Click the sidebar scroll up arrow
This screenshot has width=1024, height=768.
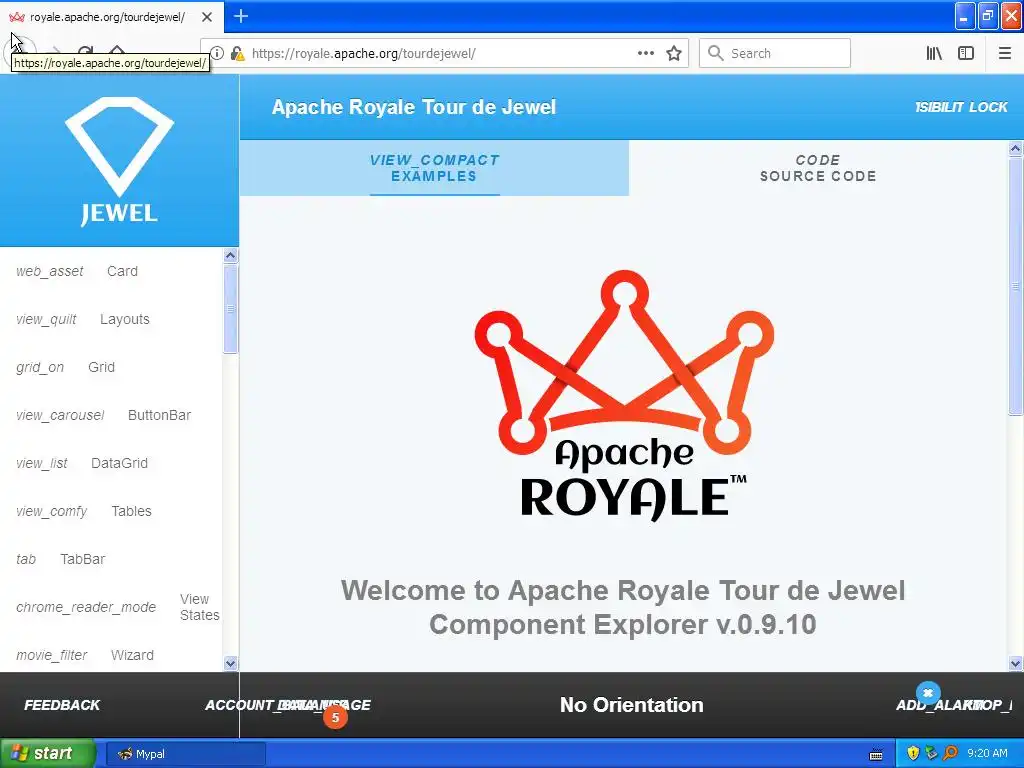pos(231,255)
